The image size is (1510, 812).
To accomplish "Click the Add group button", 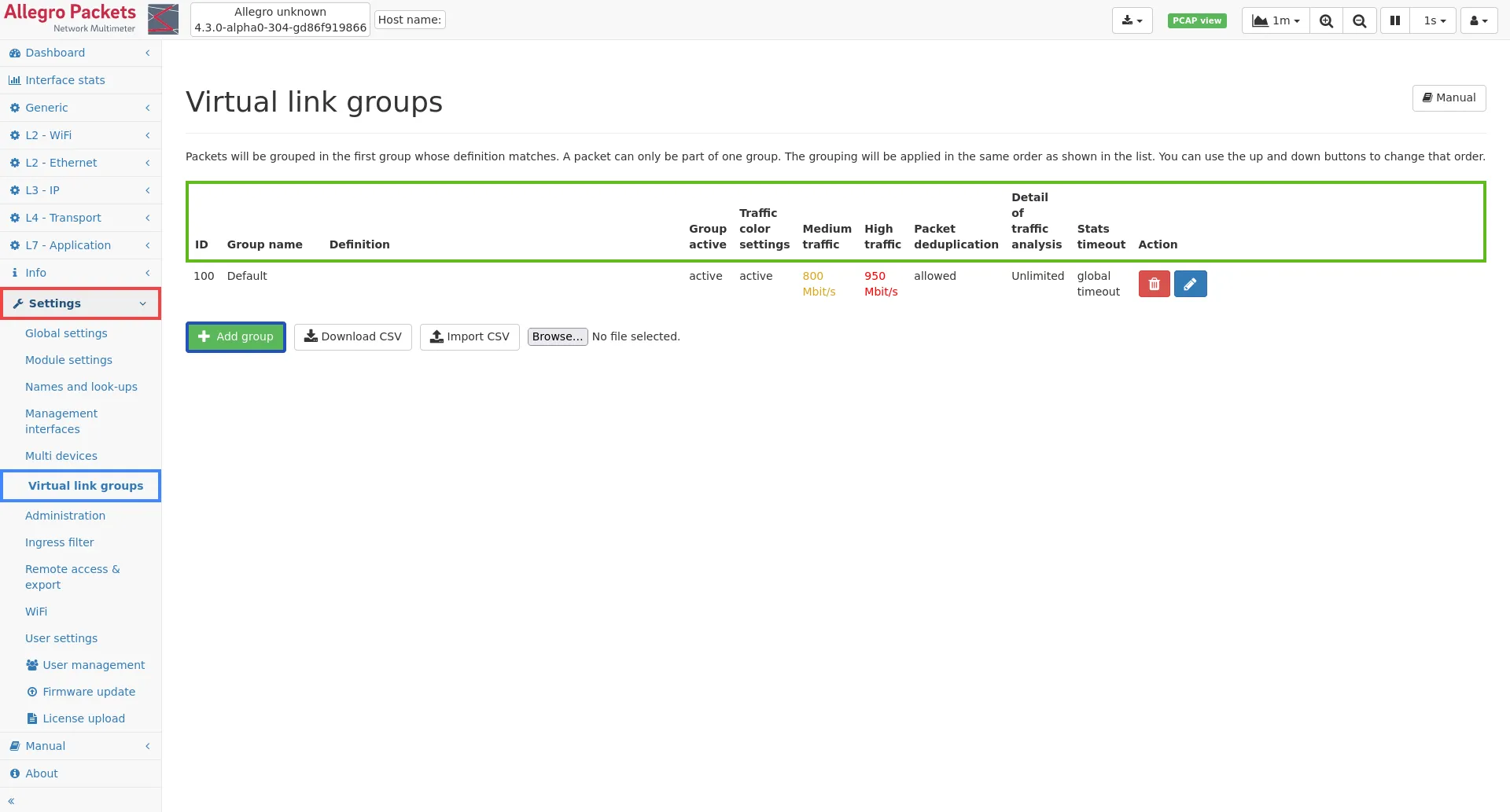I will (x=236, y=336).
